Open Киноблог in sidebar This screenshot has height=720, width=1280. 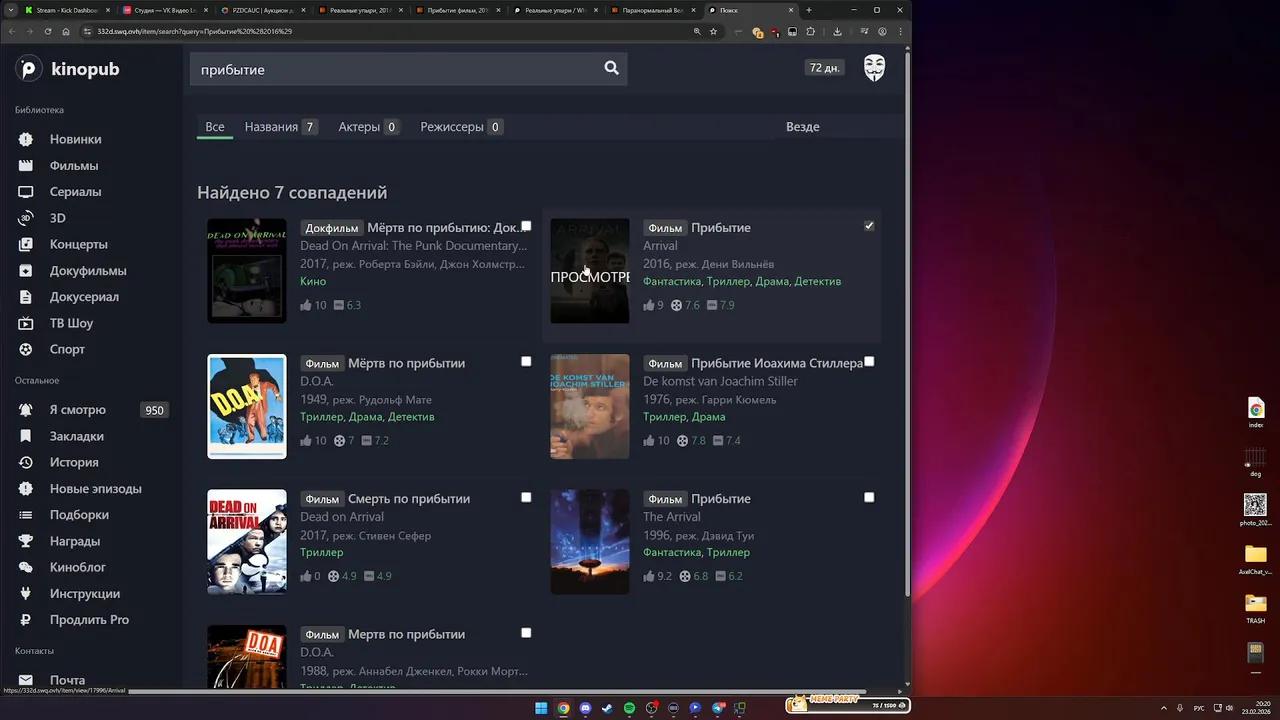point(77,567)
